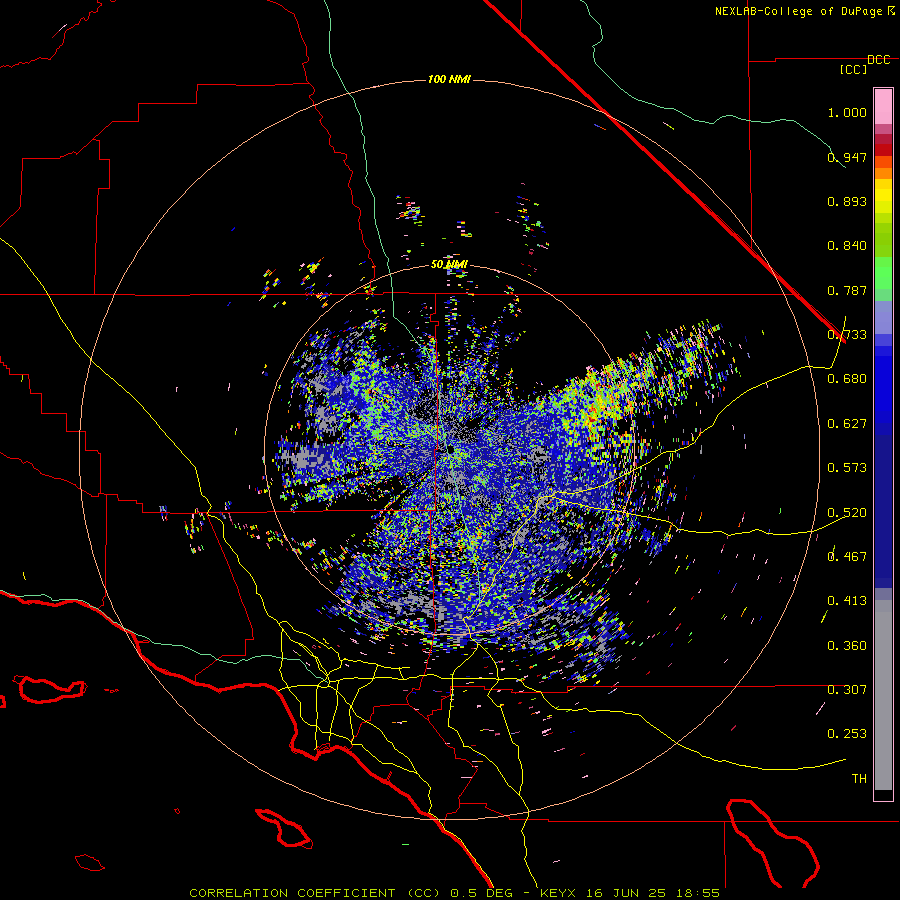Click the 0.467 scale value
The width and height of the screenshot is (900, 900).
point(847,557)
